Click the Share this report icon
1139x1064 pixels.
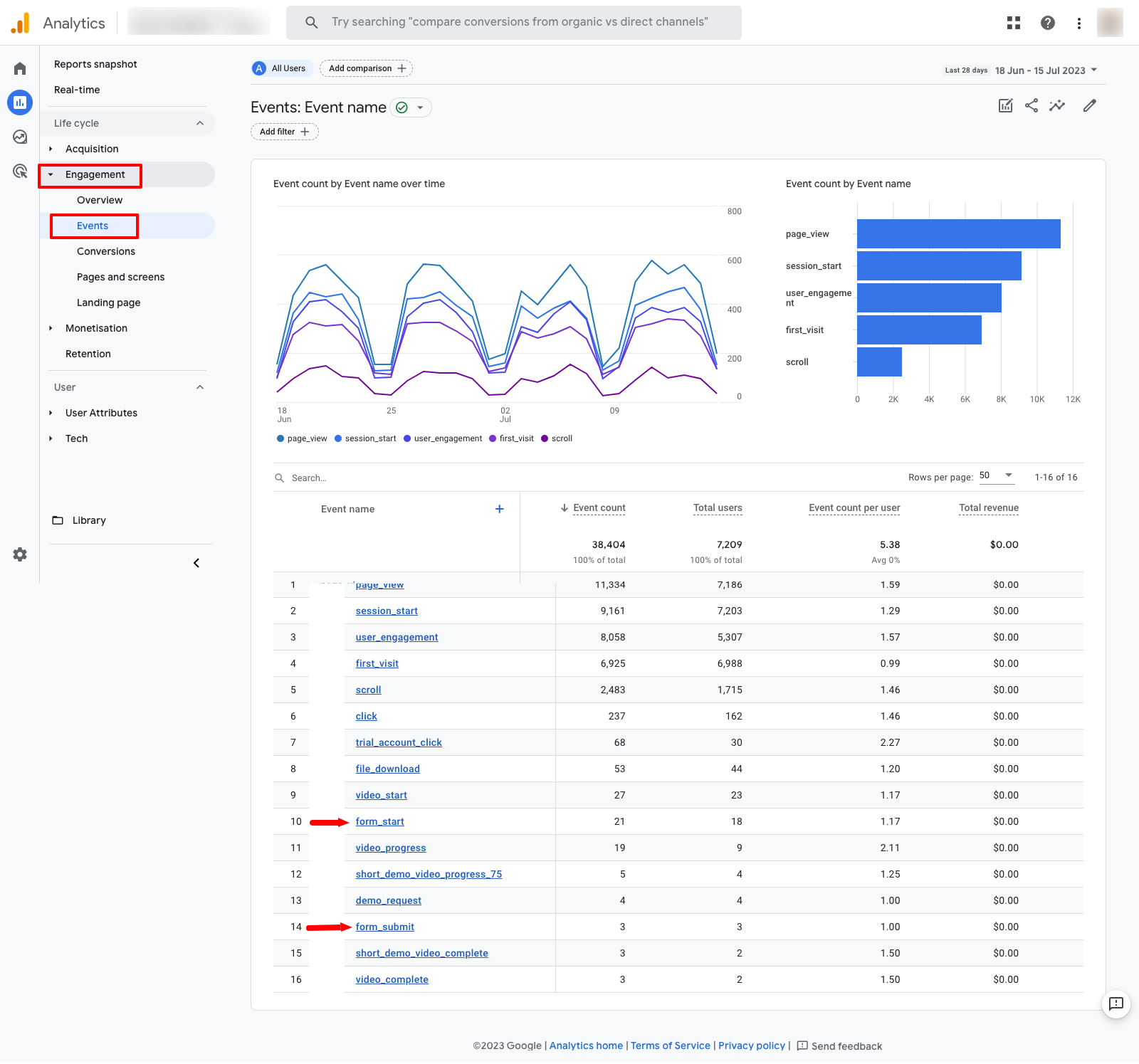(x=1032, y=106)
